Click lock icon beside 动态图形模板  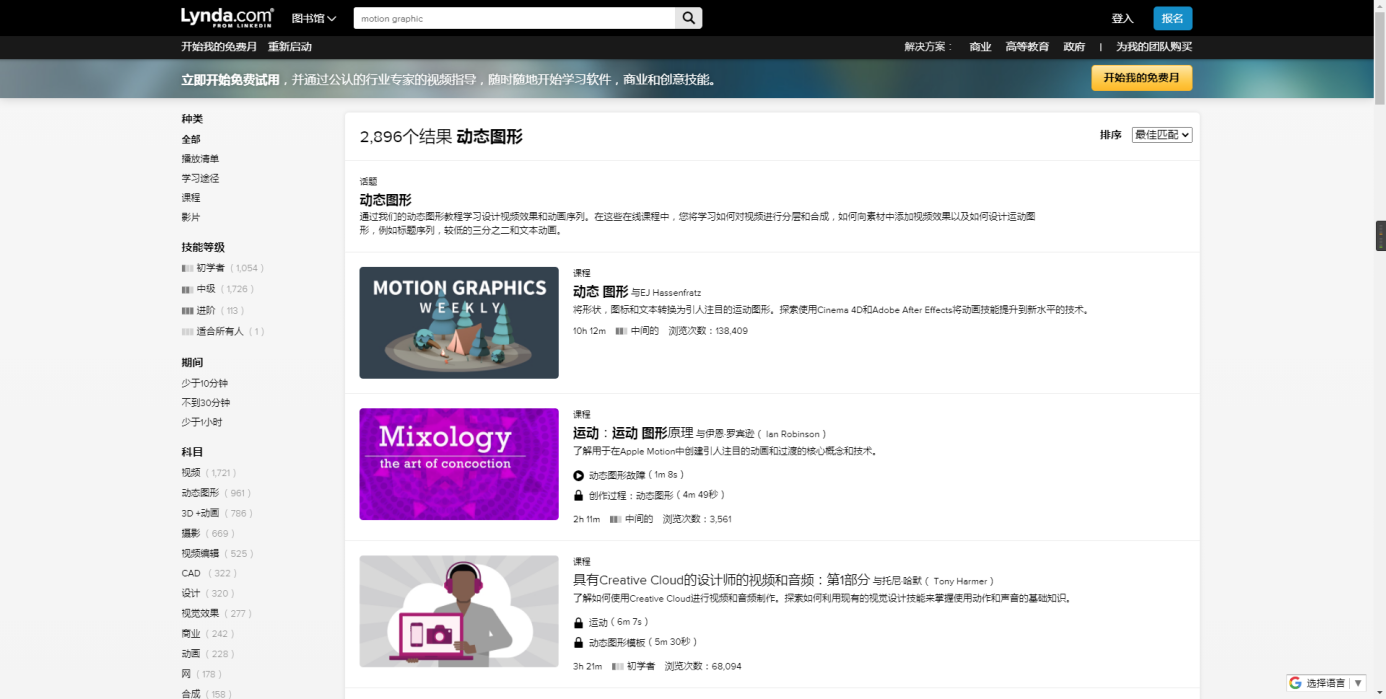click(x=578, y=642)
